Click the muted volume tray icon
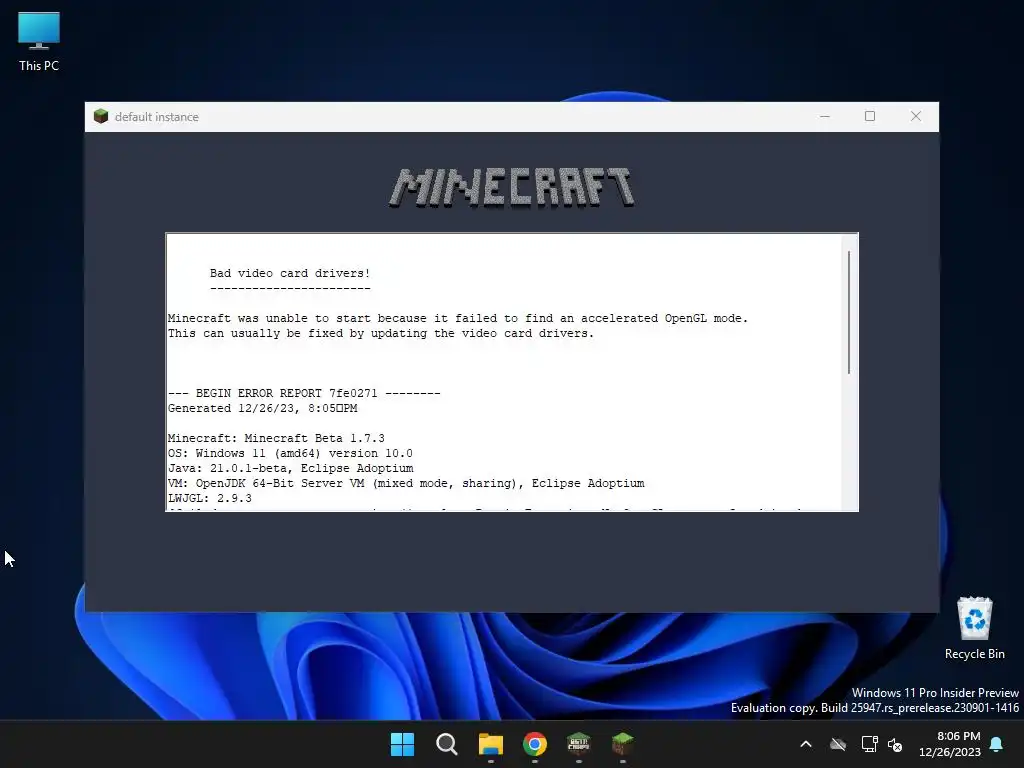The width and height of the screenshot is (1024, 768). (x=895, y=744)
